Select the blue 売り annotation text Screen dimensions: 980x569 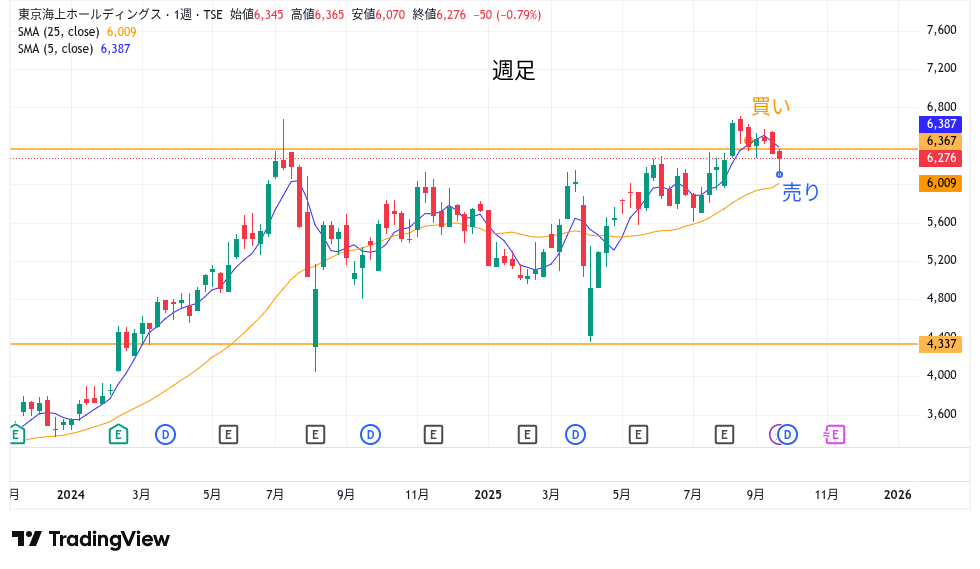tap(800, 192)
